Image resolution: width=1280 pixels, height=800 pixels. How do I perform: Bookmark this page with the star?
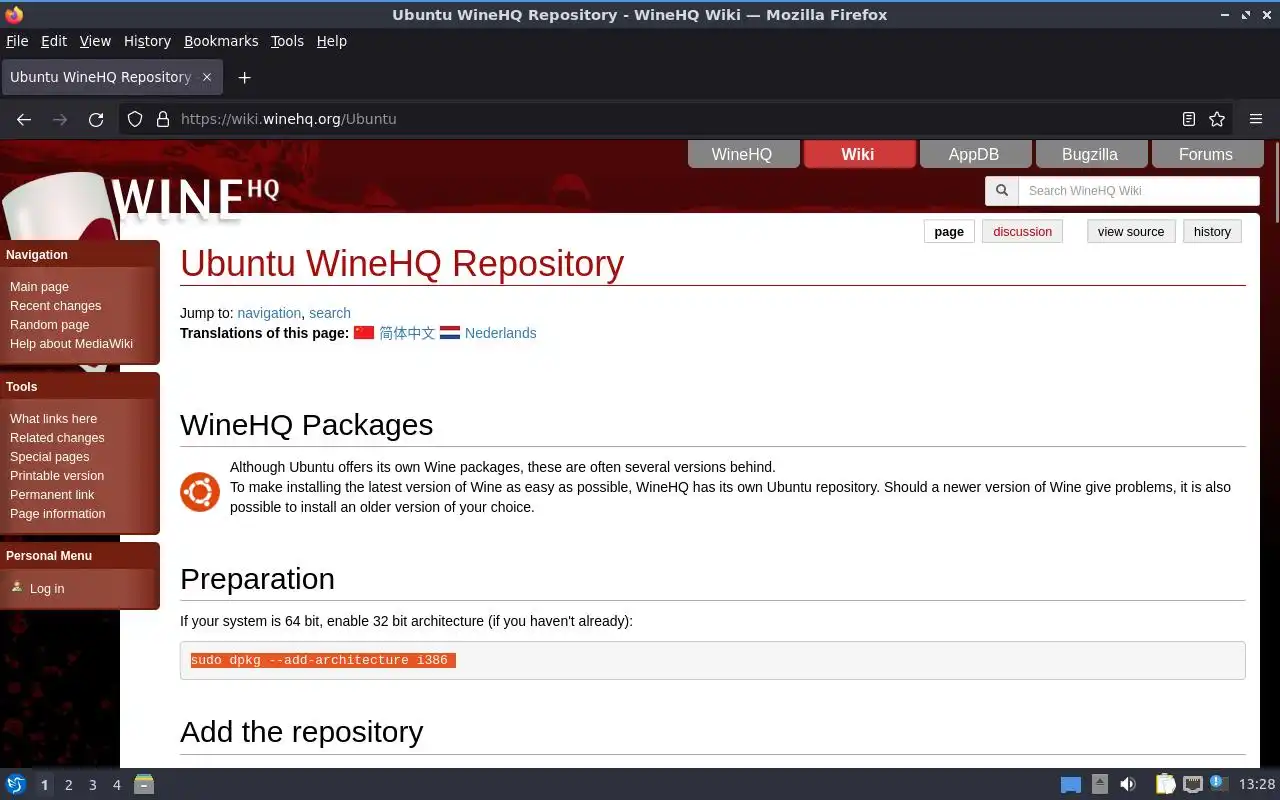pos(1217,119)
